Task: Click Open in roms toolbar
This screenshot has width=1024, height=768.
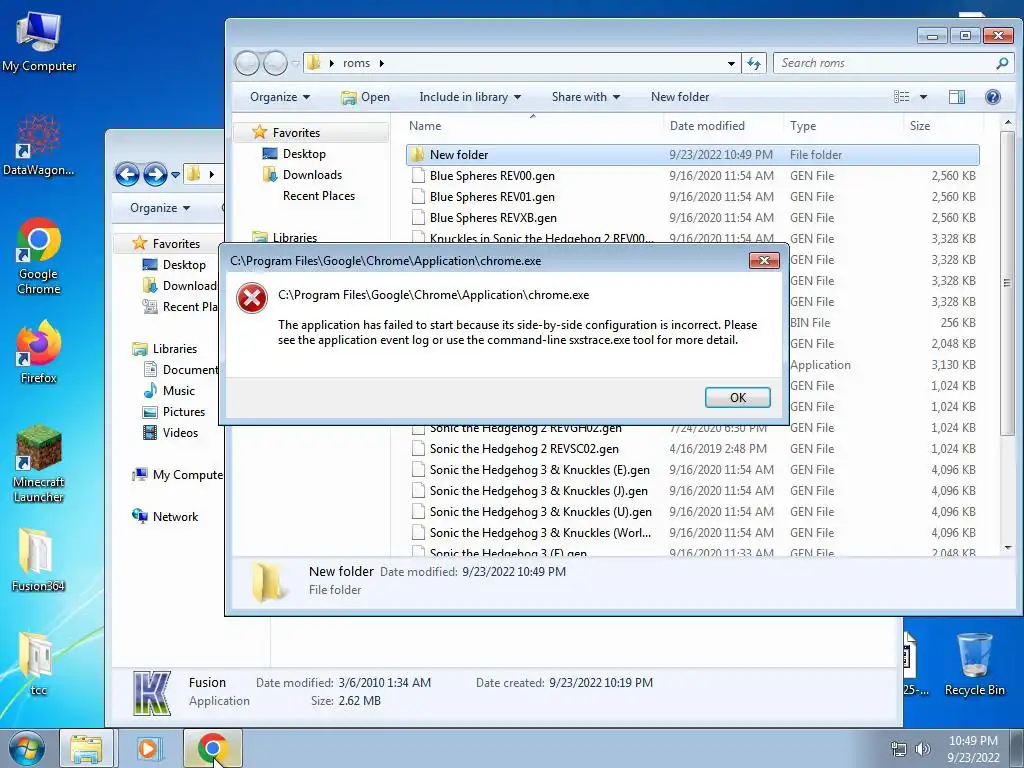Action: 365,97
